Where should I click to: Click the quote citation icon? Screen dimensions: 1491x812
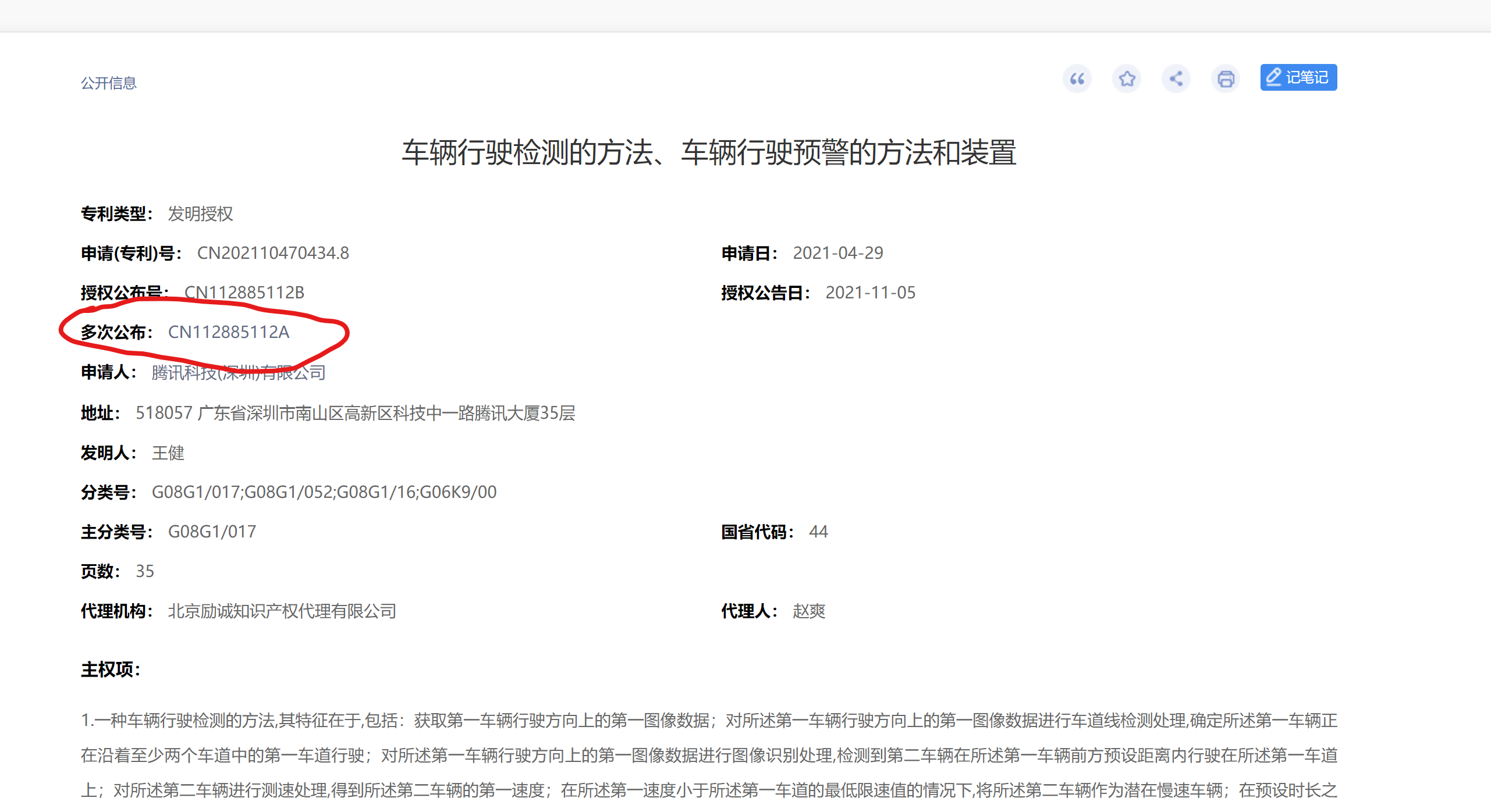[1077, 79]
